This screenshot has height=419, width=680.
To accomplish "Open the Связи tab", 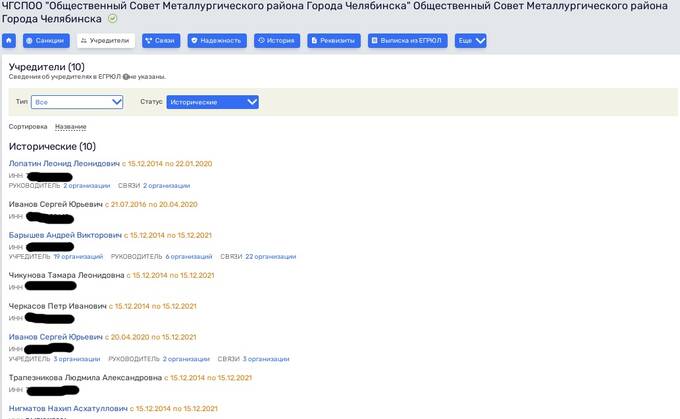I will (161, 41).
